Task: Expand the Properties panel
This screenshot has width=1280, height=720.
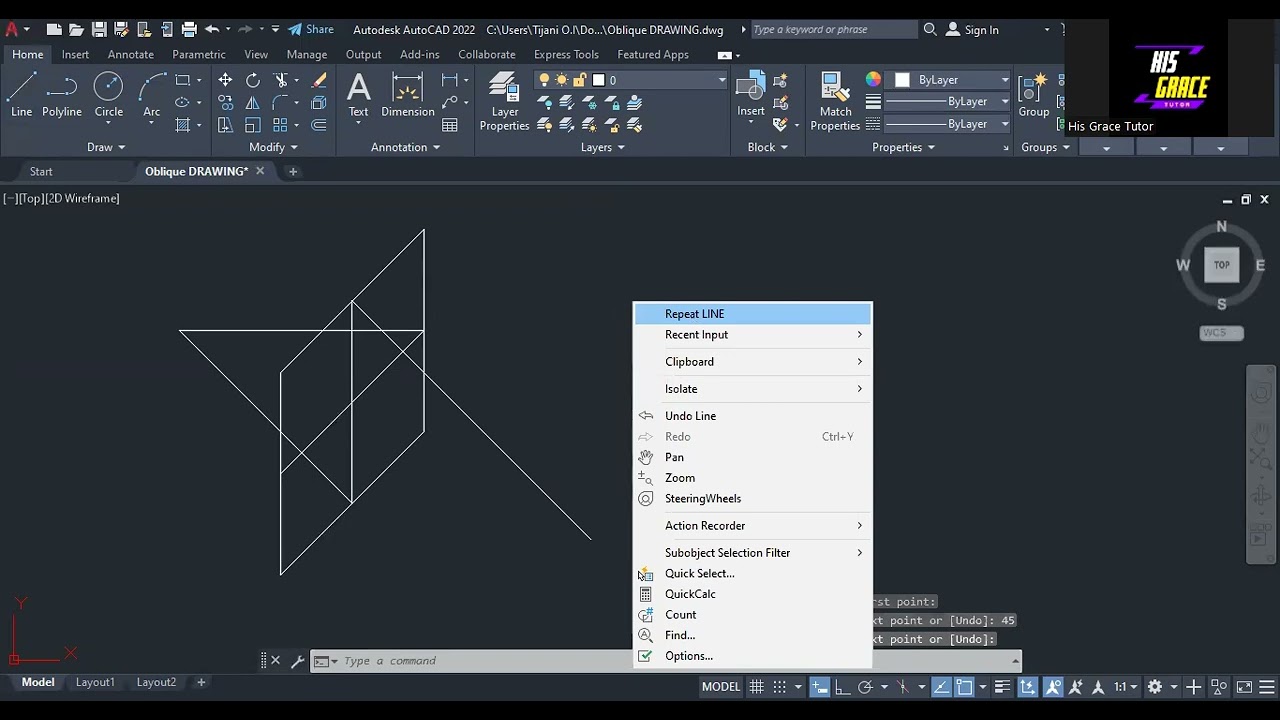Action: [903, 147]
